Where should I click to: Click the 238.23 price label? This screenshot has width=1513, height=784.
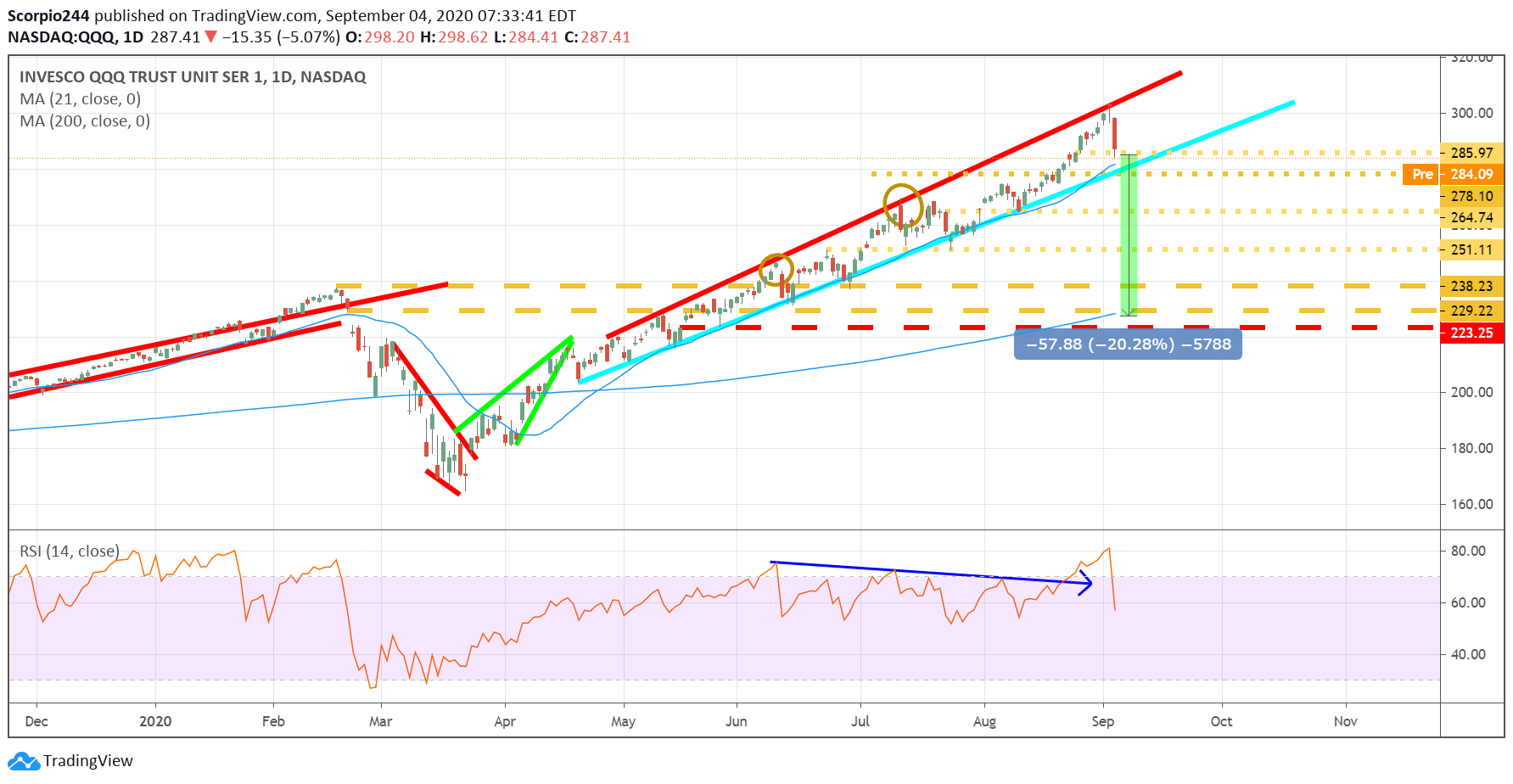[x=1471, y=286]
